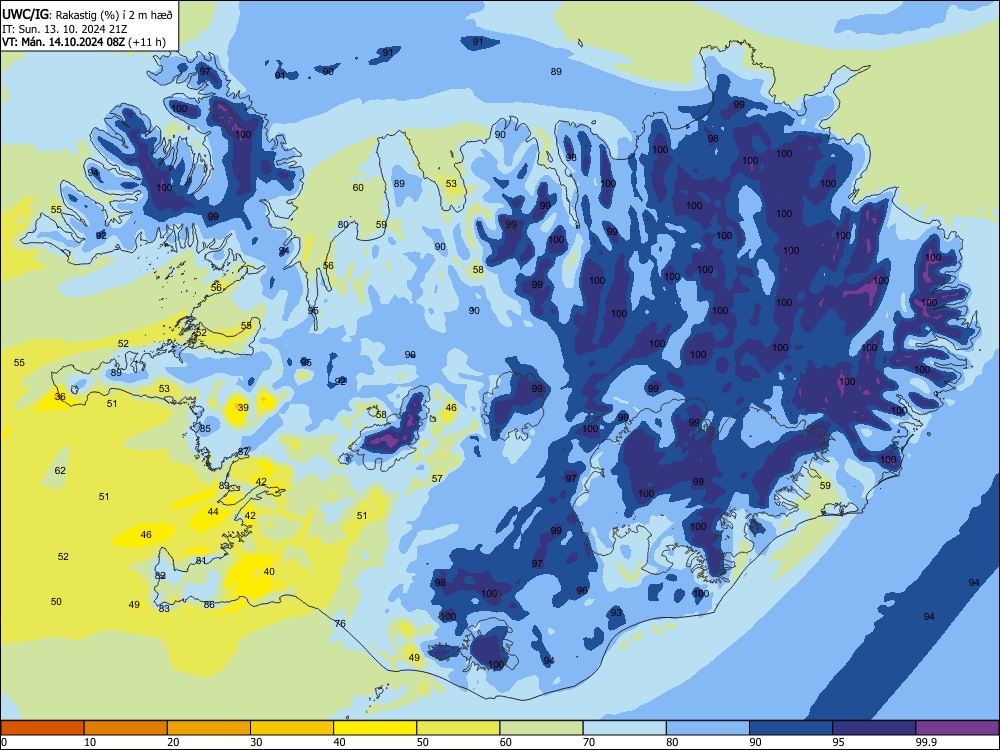Click the purple legend swatch above 99.9
This screenshot has width=1000, height=750.
957,728
